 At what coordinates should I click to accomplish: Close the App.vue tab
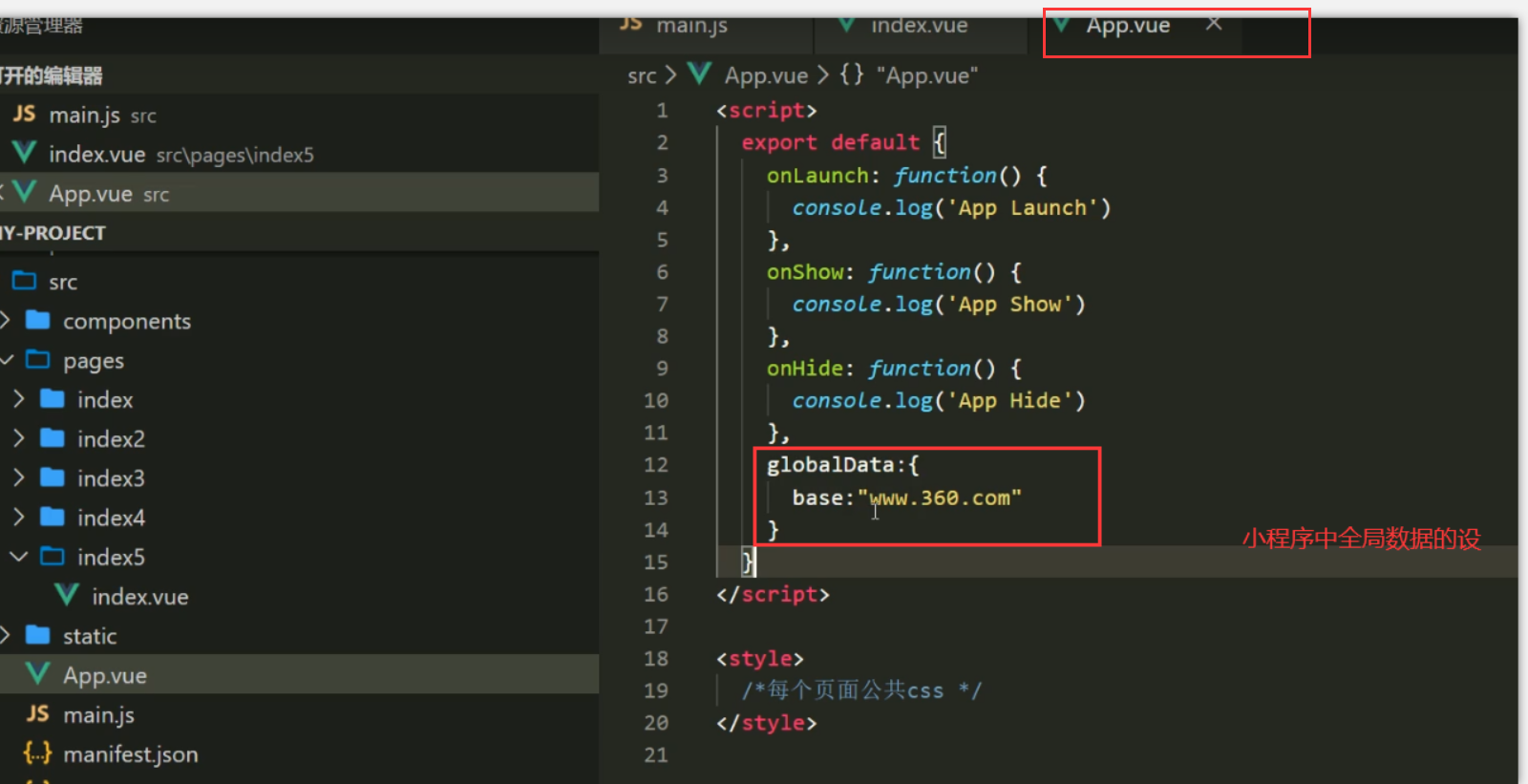coord(1213,24)
